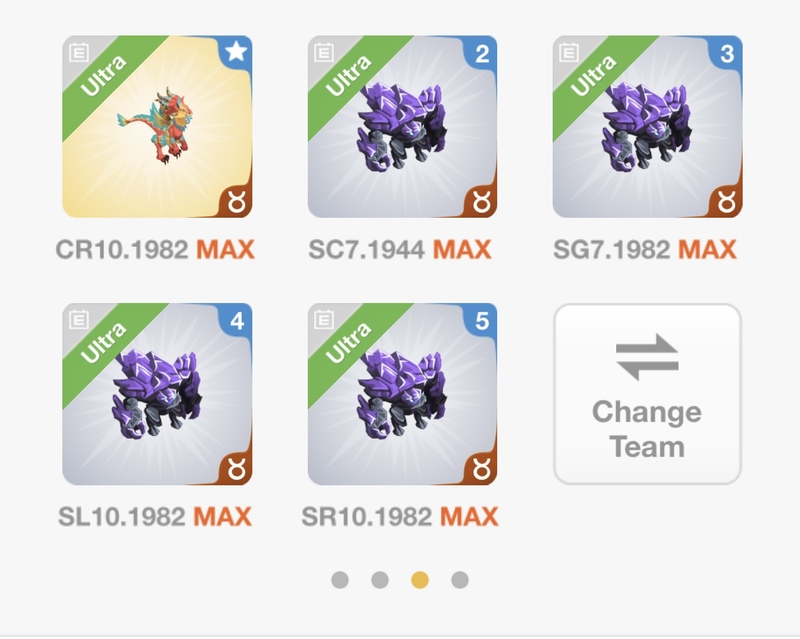Click the swap arrows icon
The width and height of the screenshot is (800, 639).
point(647,357)
